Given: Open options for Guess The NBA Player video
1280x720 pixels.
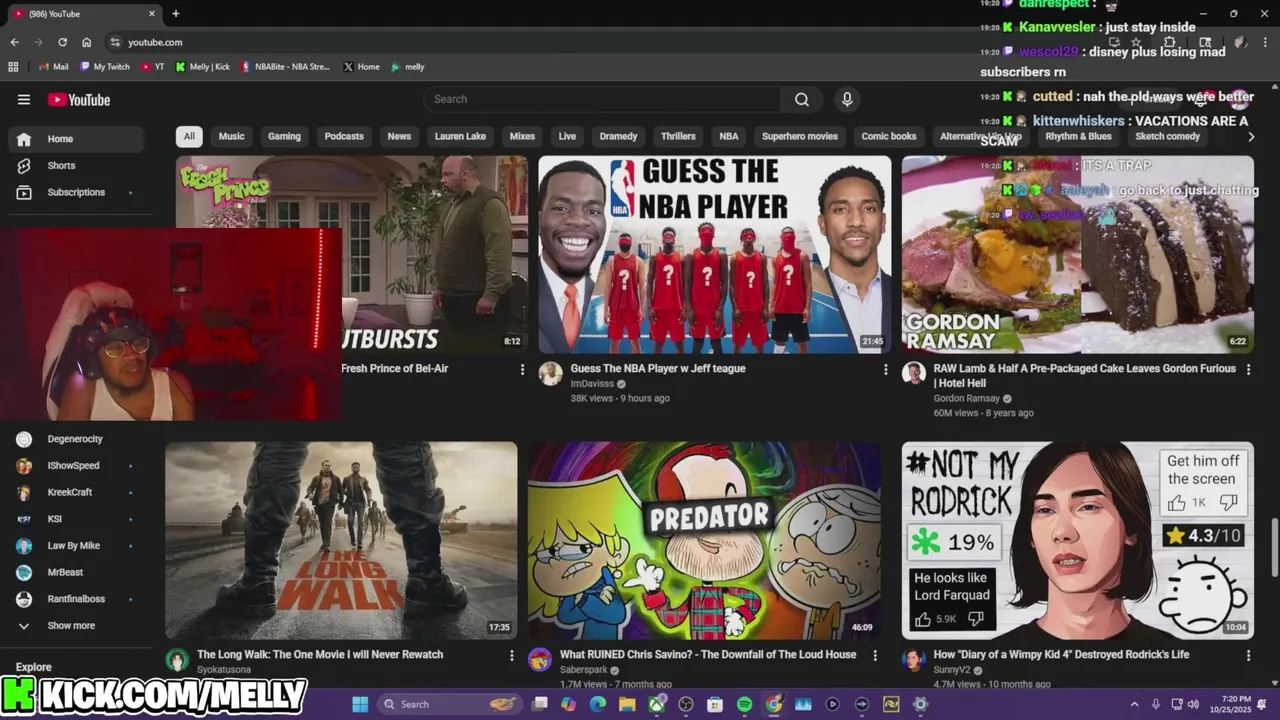Looking at the screenshot, I should (x=885, y=369).
